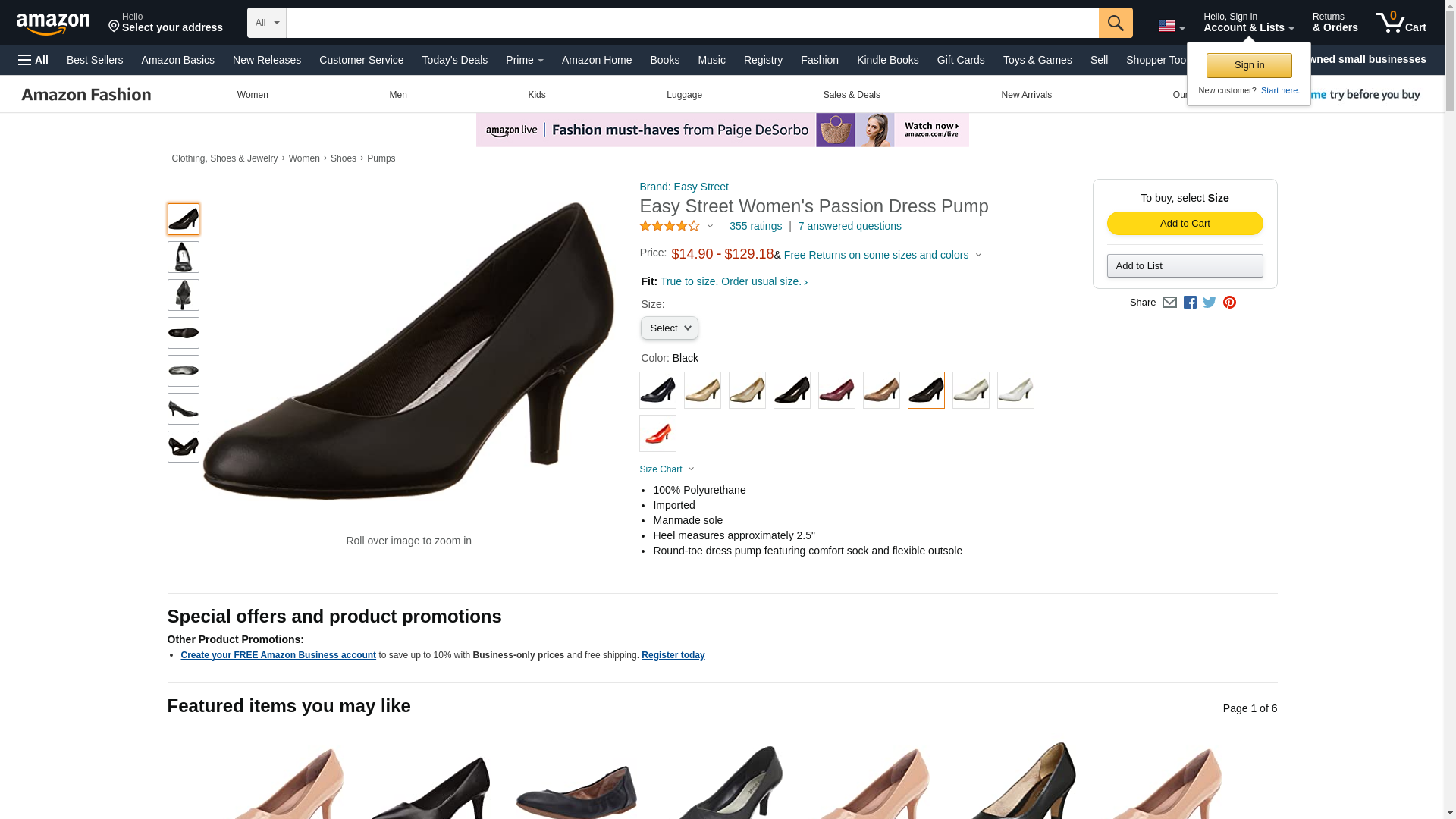Select the red shoe color swatch
This screenshot has width=1456, height=819.
pyautogui.click(x=657, y=434)
